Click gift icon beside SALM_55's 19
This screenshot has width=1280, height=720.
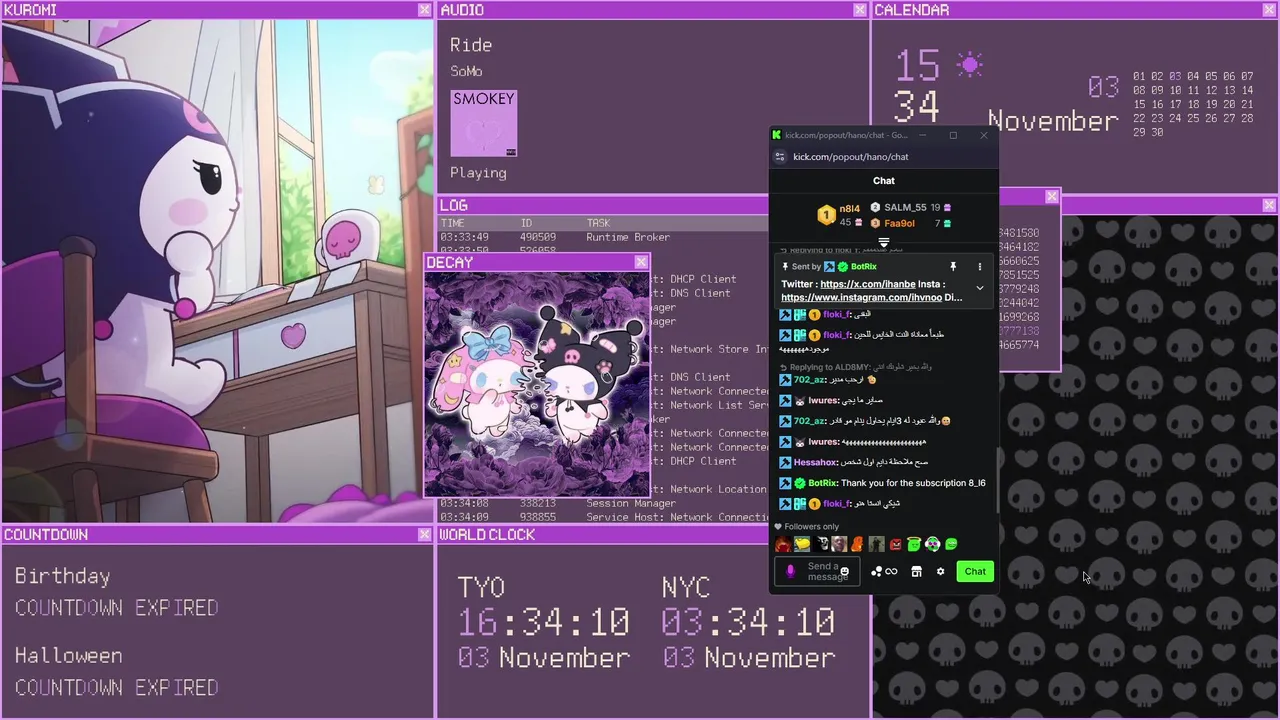(947, 208)
